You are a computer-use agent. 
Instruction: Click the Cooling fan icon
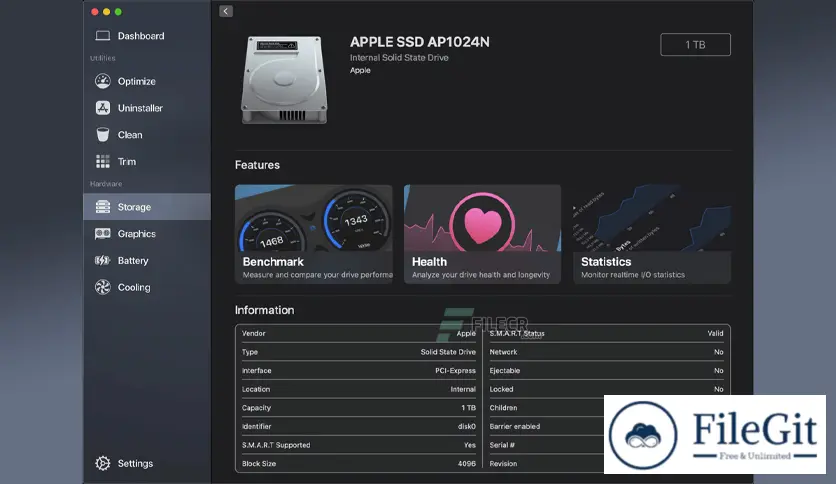click(x=102, y=287)
